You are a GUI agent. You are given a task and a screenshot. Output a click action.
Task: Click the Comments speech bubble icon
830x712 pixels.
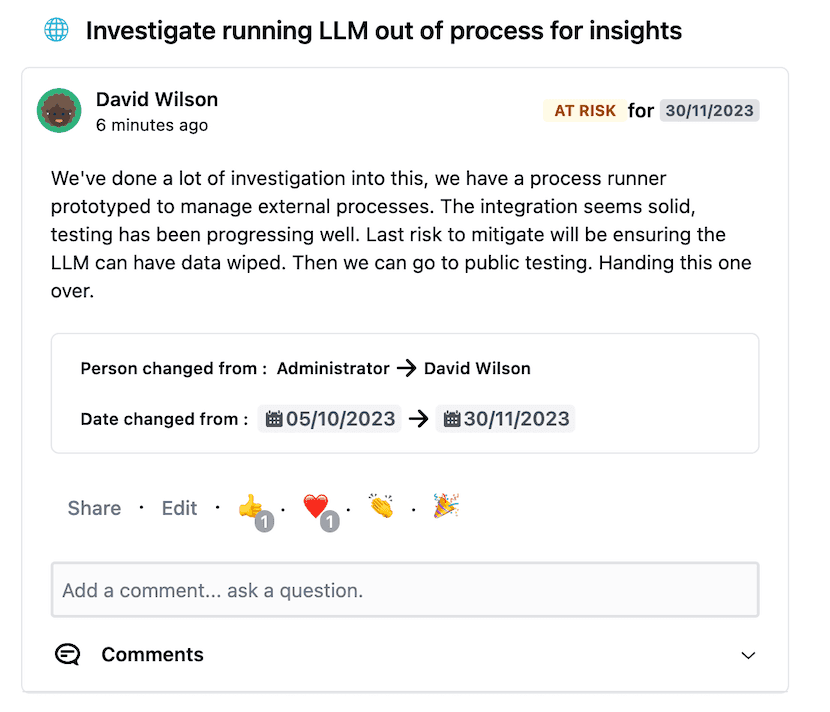68,655
